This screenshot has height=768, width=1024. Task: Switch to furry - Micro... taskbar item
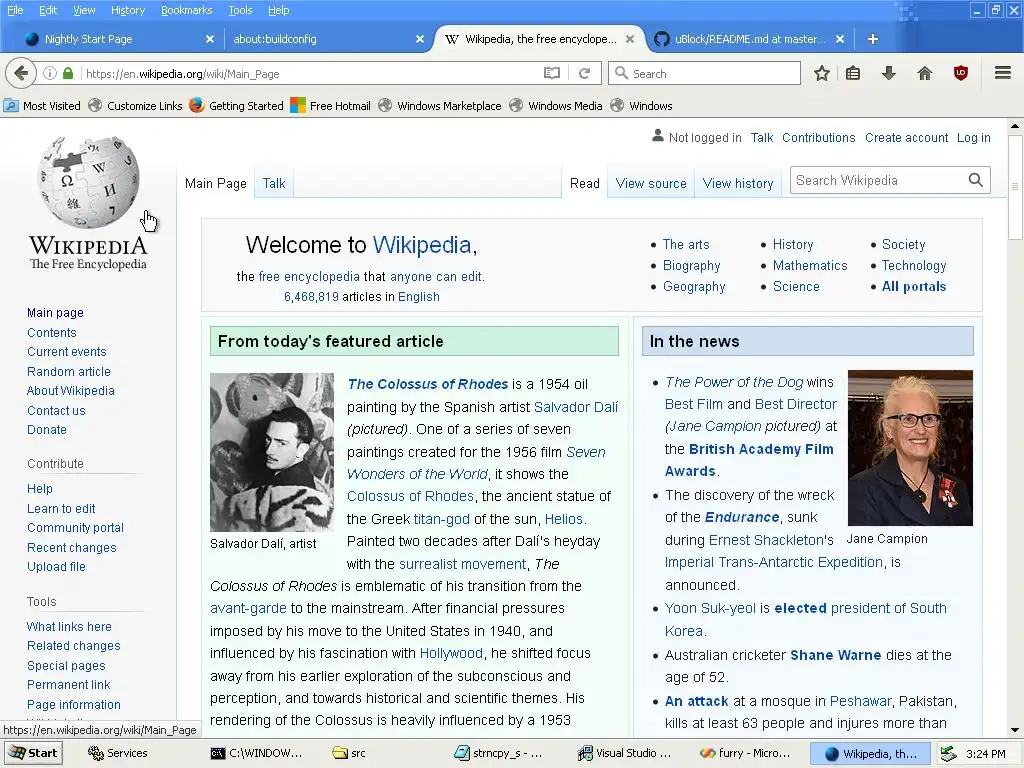[x=746, y=753]
